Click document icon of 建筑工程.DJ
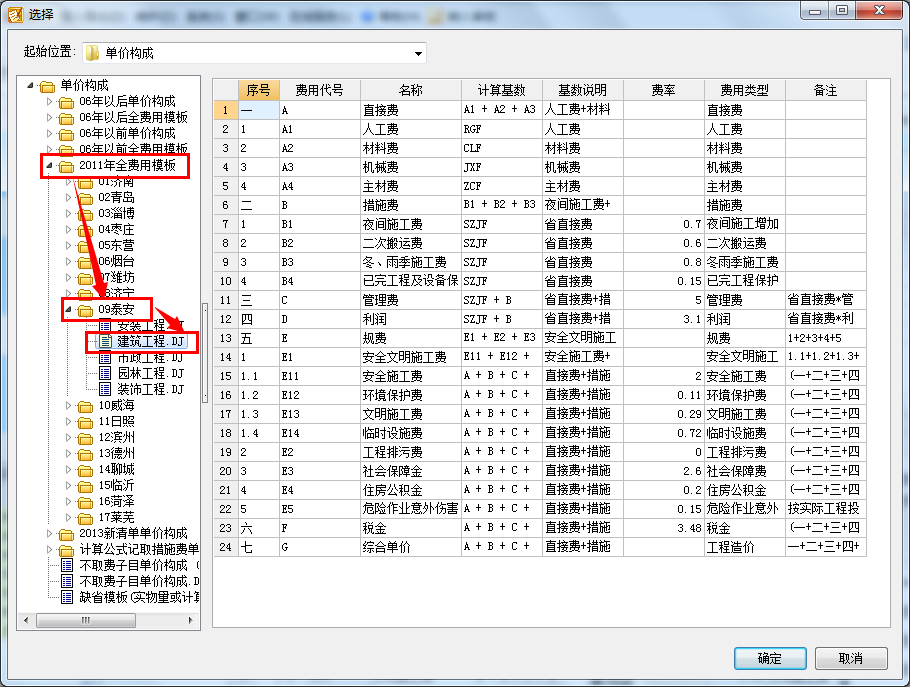 [105, 341]
